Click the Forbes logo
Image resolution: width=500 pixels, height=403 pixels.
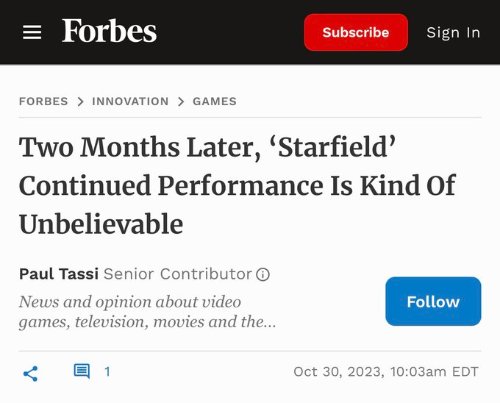point(109,31)
